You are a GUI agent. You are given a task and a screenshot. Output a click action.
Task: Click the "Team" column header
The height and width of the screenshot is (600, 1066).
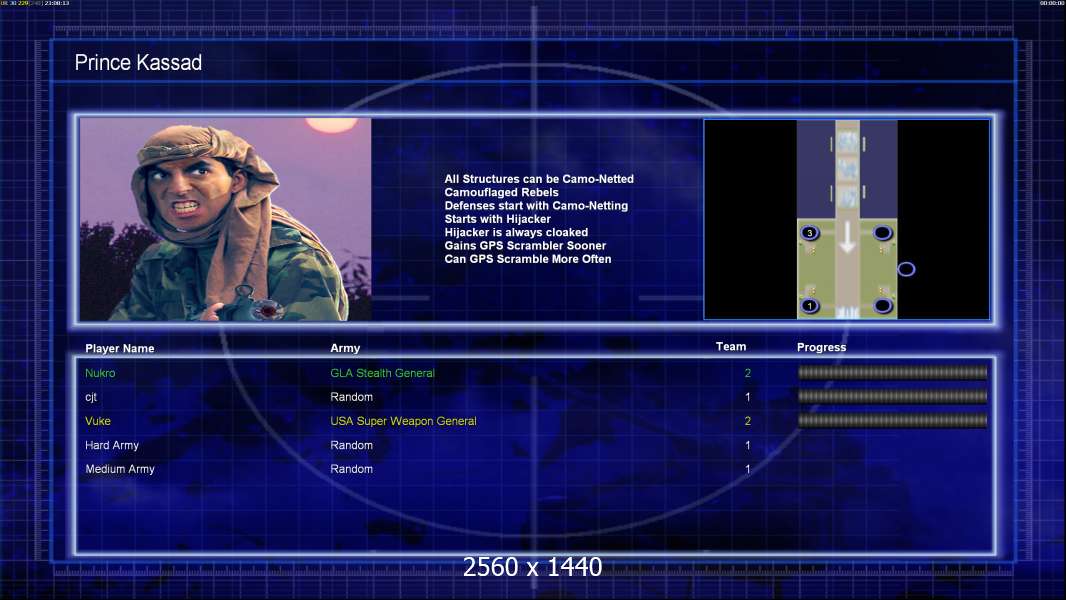tap(731, 347)
